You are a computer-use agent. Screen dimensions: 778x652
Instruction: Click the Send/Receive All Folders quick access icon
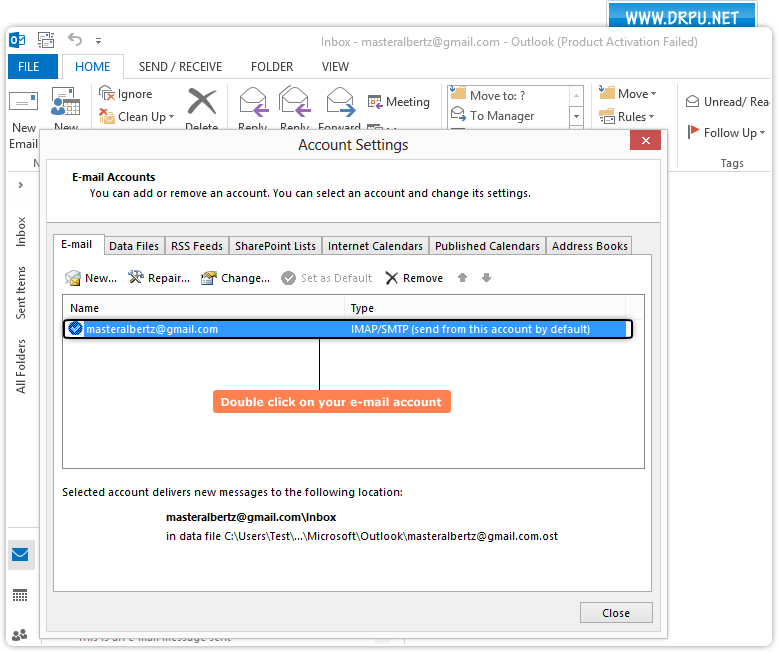[46, 40]
